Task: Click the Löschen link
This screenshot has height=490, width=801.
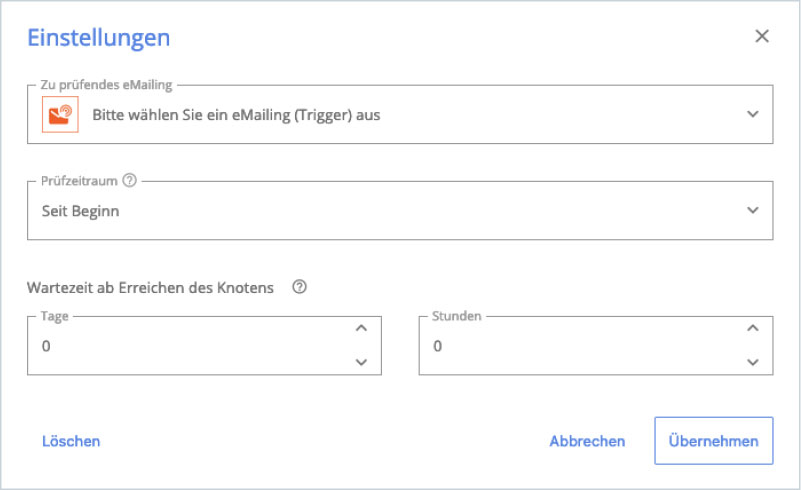Action: pyautogui.click(x=71, y=441)
